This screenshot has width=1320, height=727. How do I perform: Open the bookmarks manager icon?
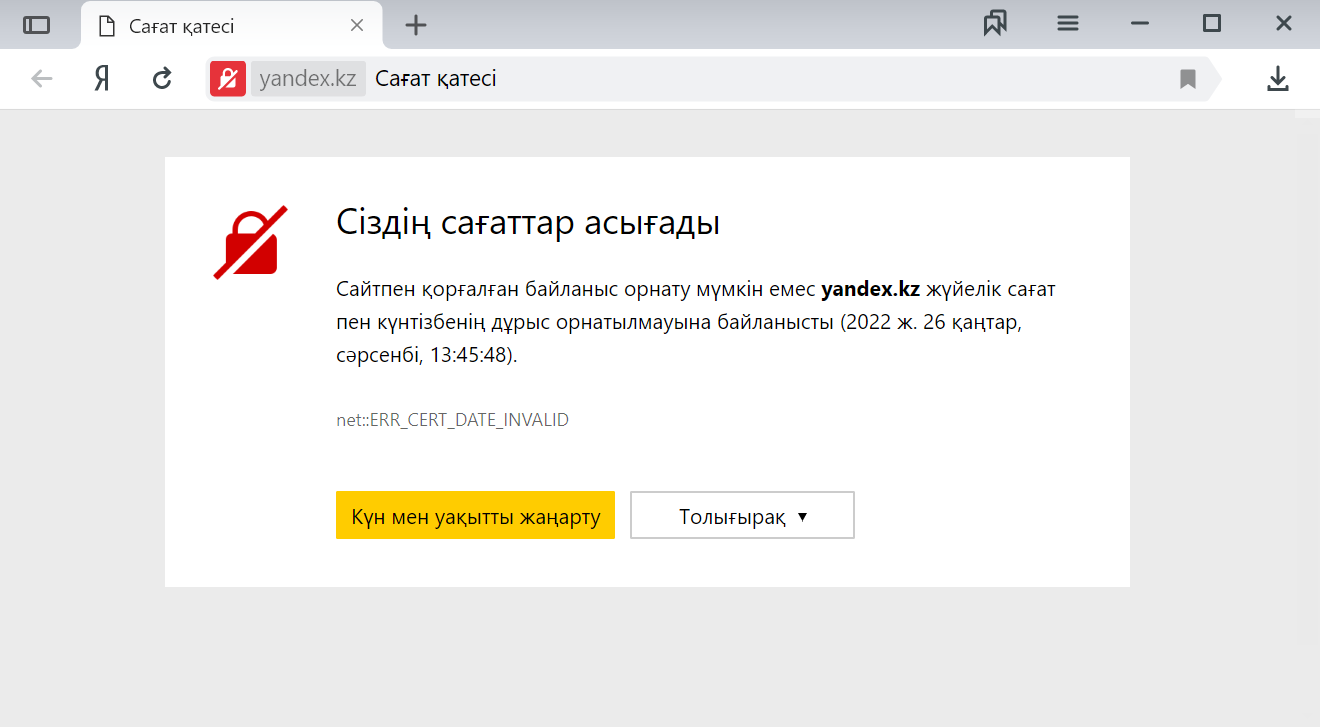[995, 24]
